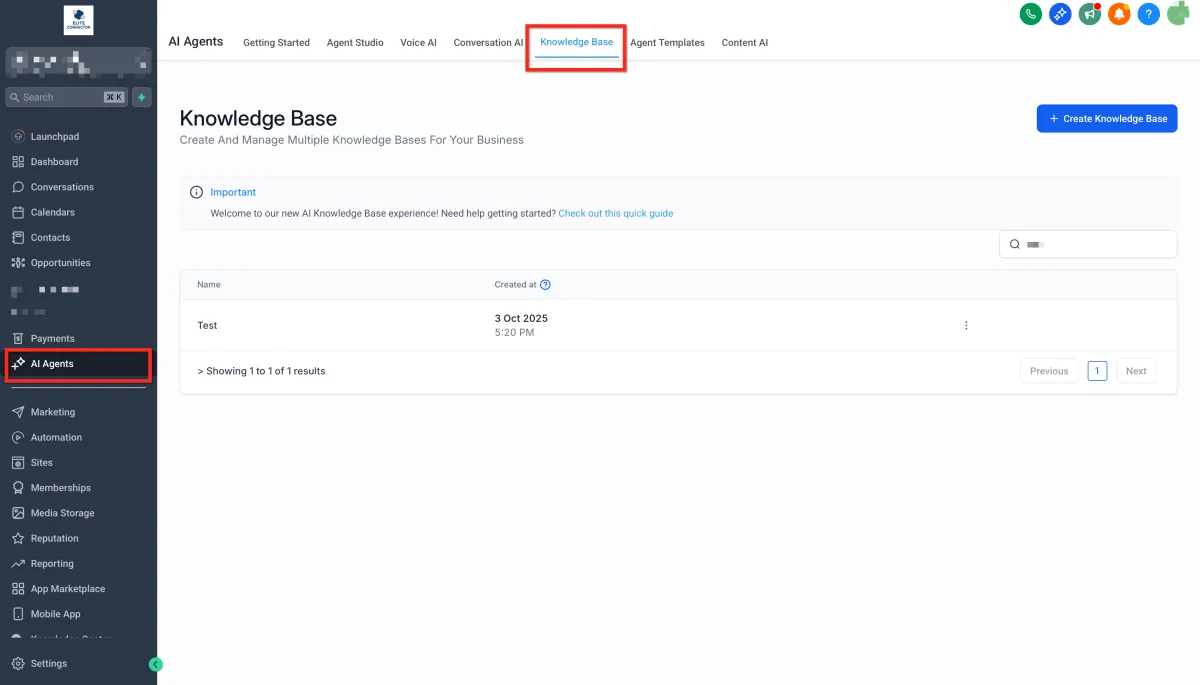Image resolution: width=1200 pixels, height=685 pixels.
Task: Click the '3 Oct 2025' date cell
Action: pyautogui.click(x=521, y=319)
